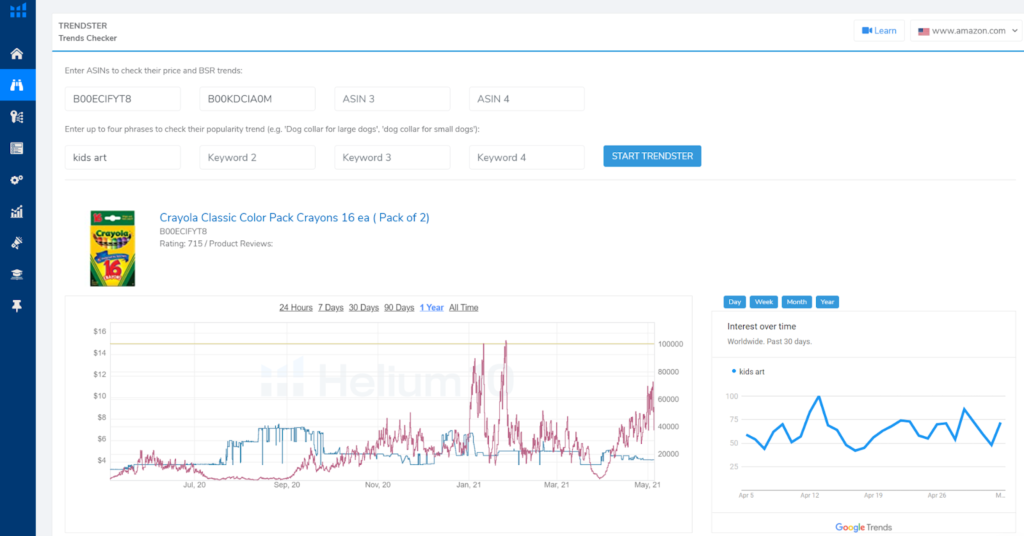The height and width of the screenshot is (536, 1024).
Task: Click the gears operations icon in sidebar
Action: tap(17, 180)
